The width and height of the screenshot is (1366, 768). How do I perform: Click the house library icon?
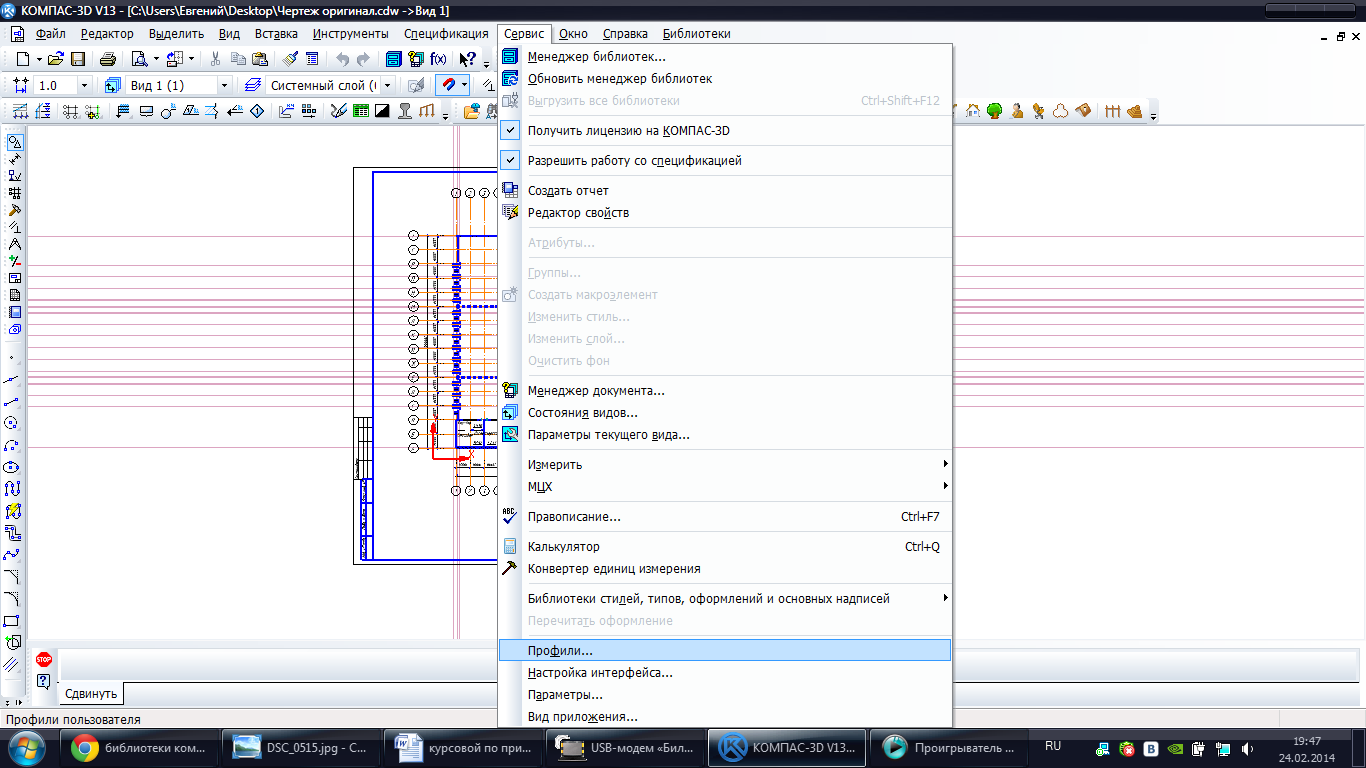pyautogui.click(x=973, y=111)
